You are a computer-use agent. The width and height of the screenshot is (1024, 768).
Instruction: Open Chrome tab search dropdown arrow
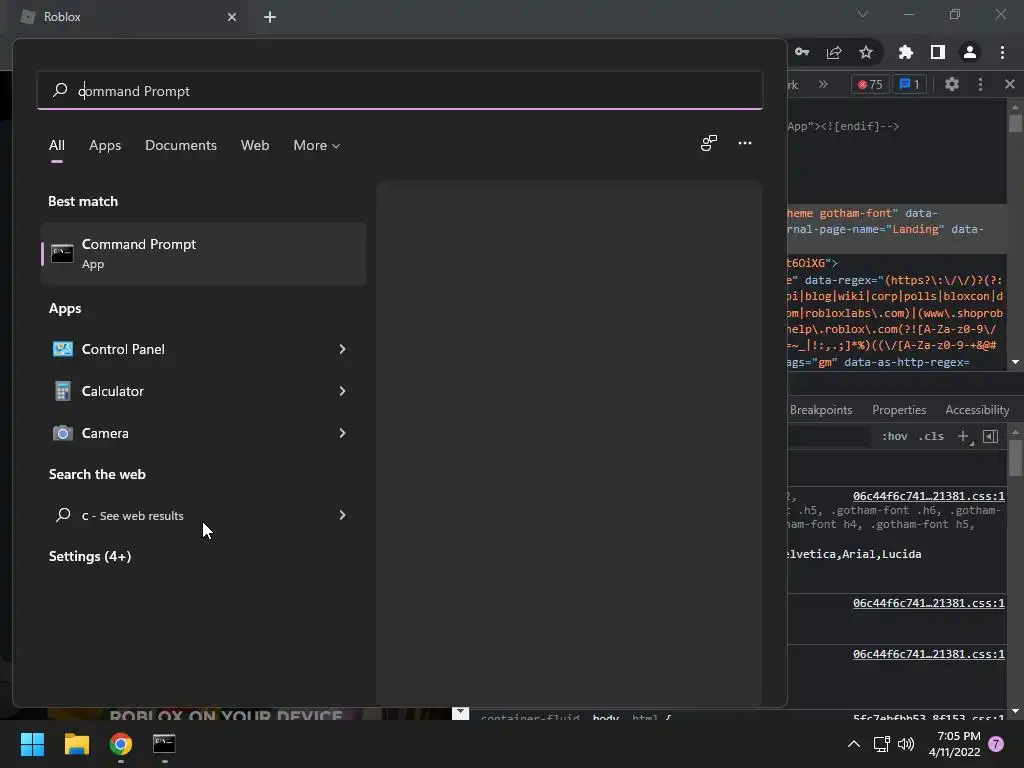coord(863,14)
